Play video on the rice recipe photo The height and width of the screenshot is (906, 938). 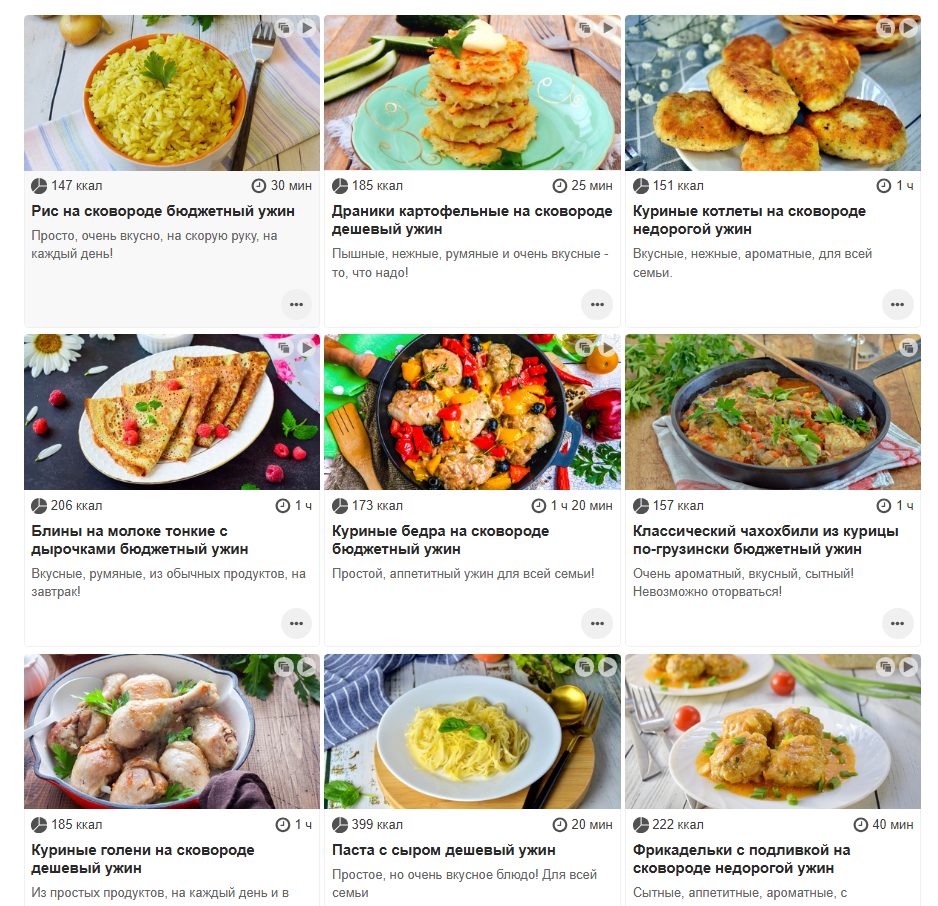[x=307, y=28]
